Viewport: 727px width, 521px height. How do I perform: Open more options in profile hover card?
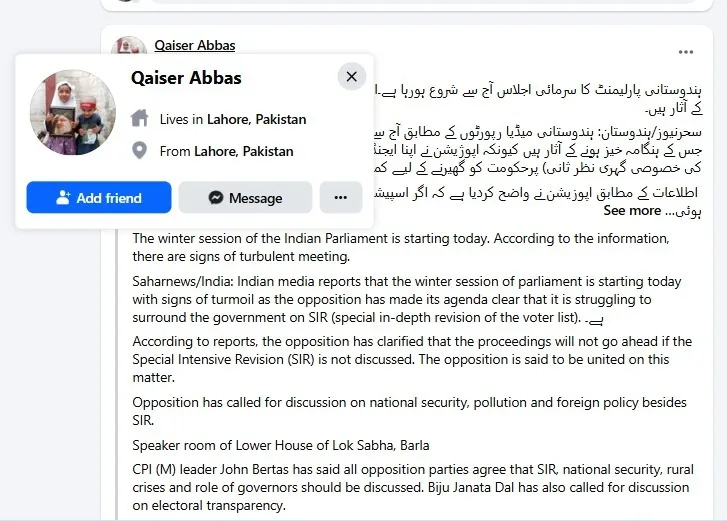click(341, 198)
